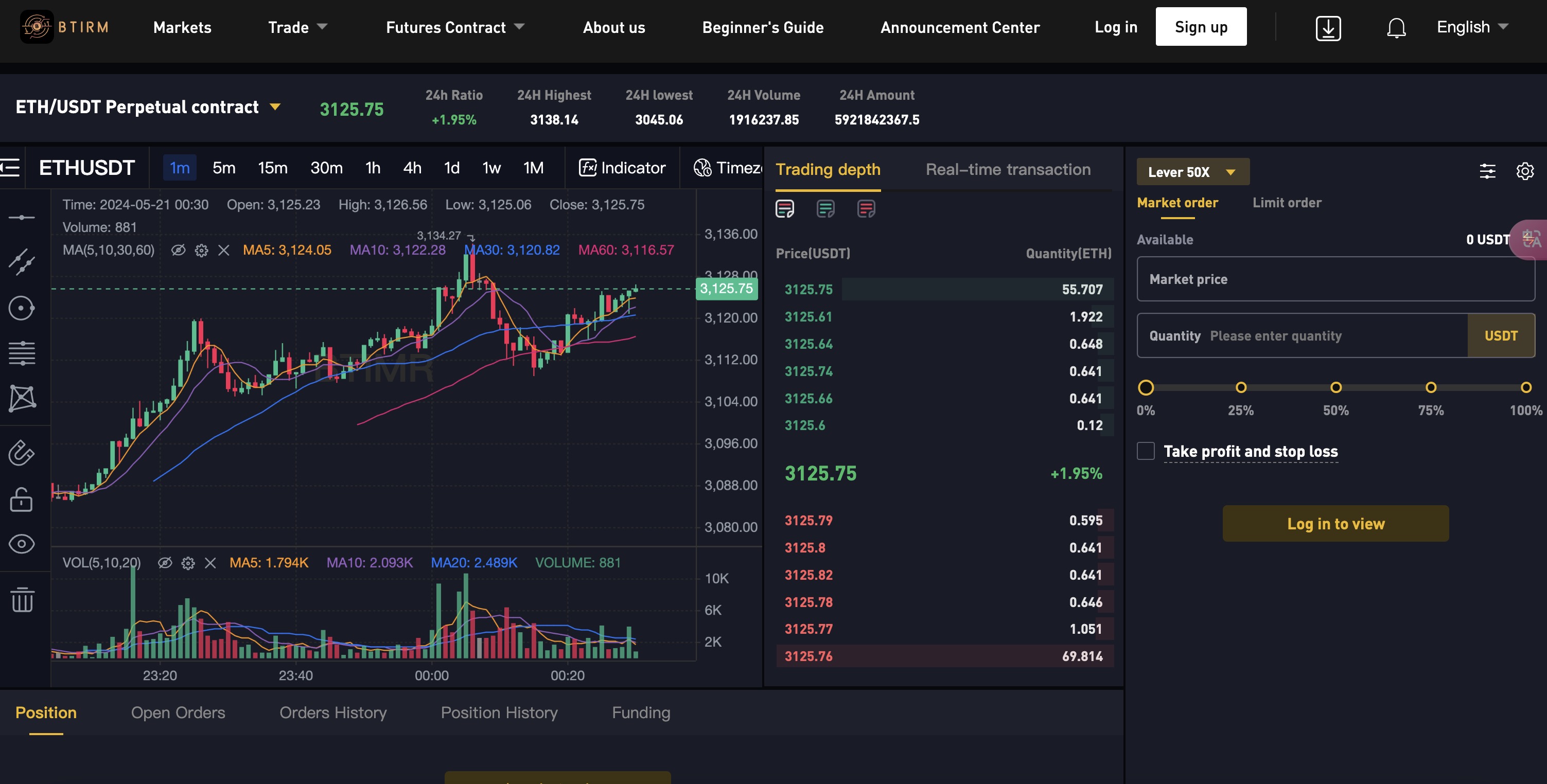Click the Log in to view button
This screenshot has height=784, width=1547.
pos(1335,524)
